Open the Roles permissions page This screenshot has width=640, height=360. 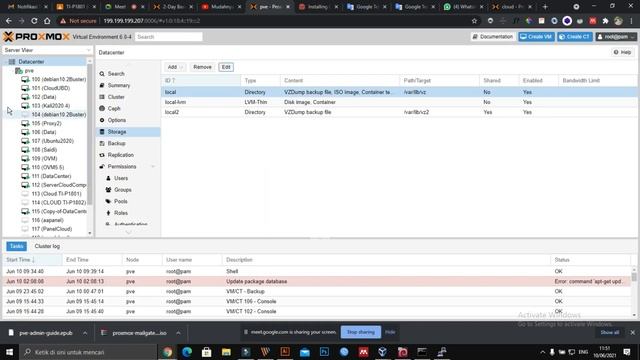pos(120,213)
